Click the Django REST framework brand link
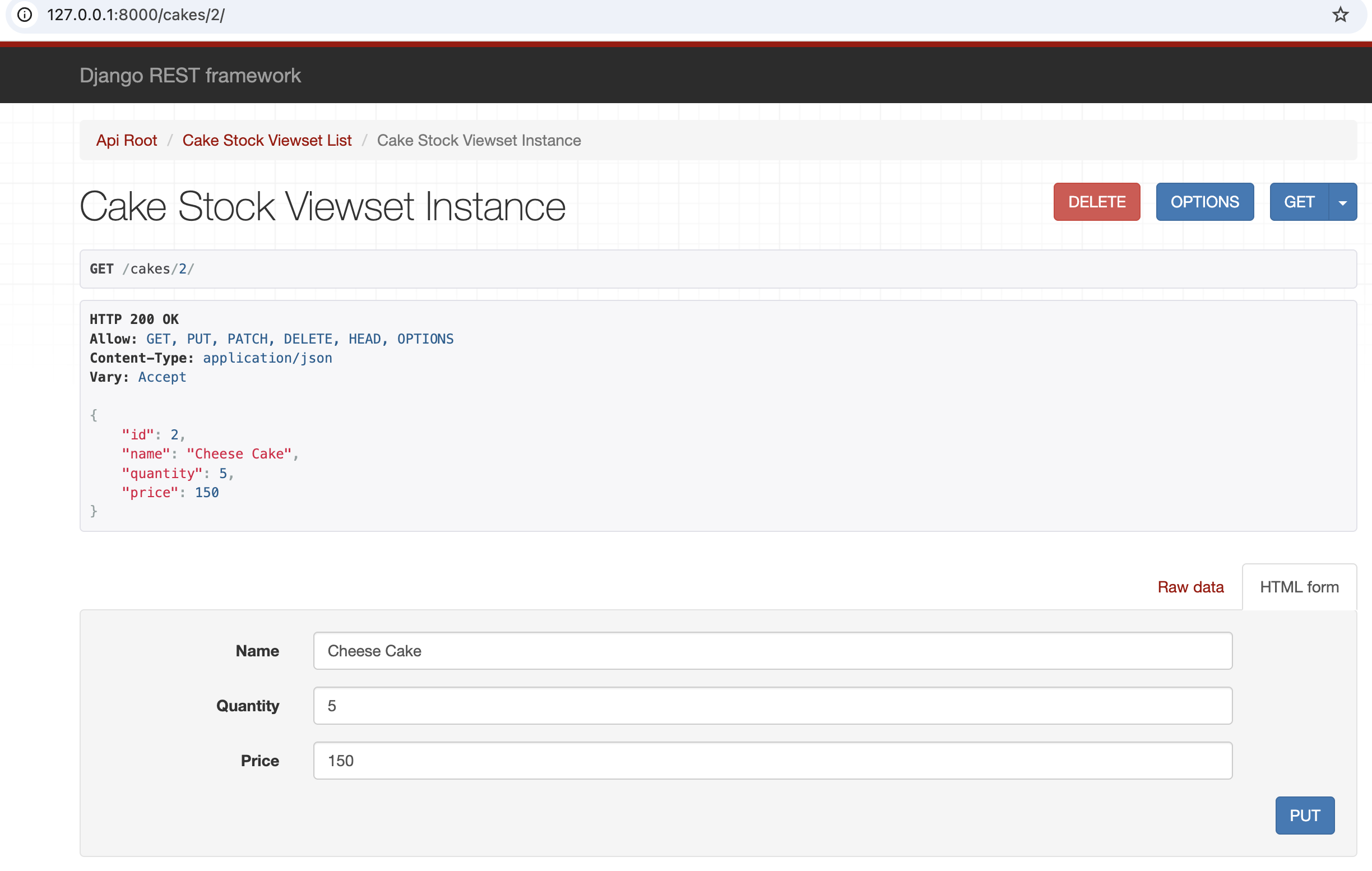Screen dimensions: 1372x871 coord(190,75)
